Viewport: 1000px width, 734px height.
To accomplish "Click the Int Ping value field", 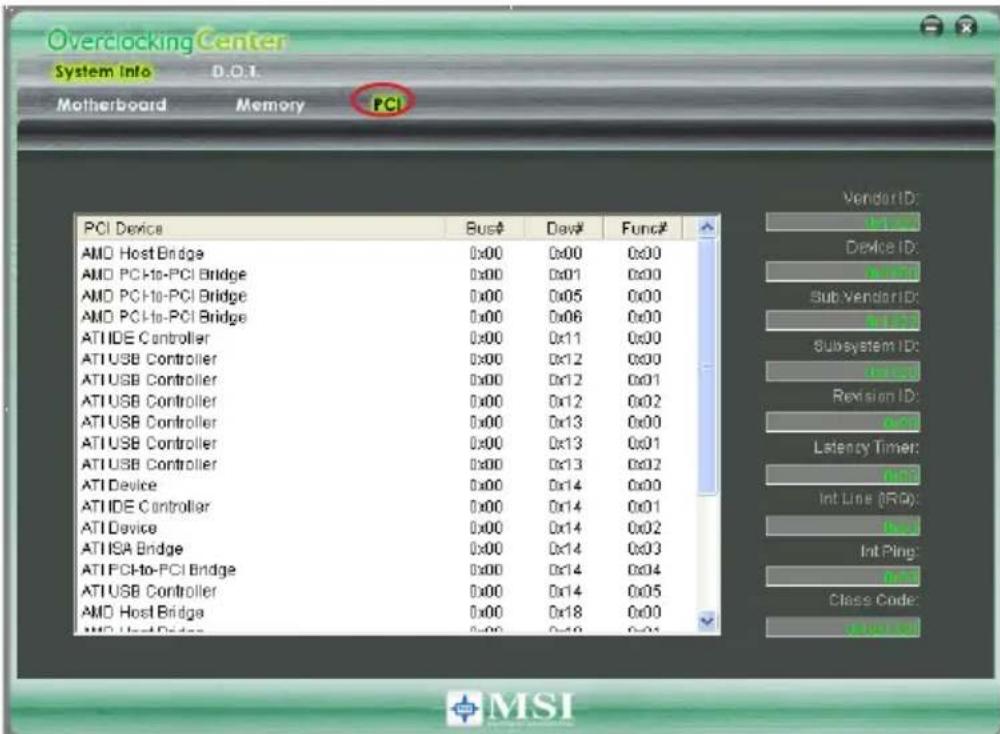I will click(842, 576).
